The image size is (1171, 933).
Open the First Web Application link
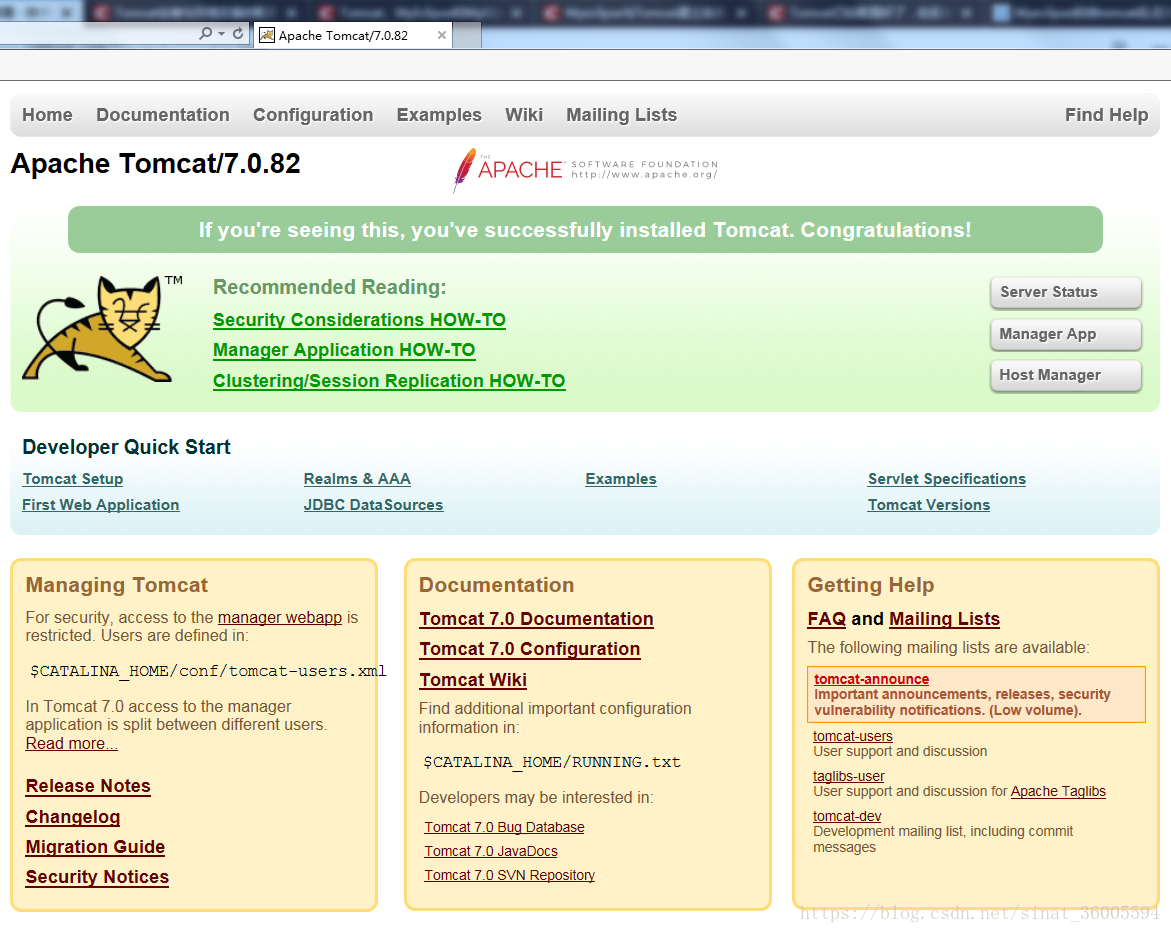(x=101, y=505)
